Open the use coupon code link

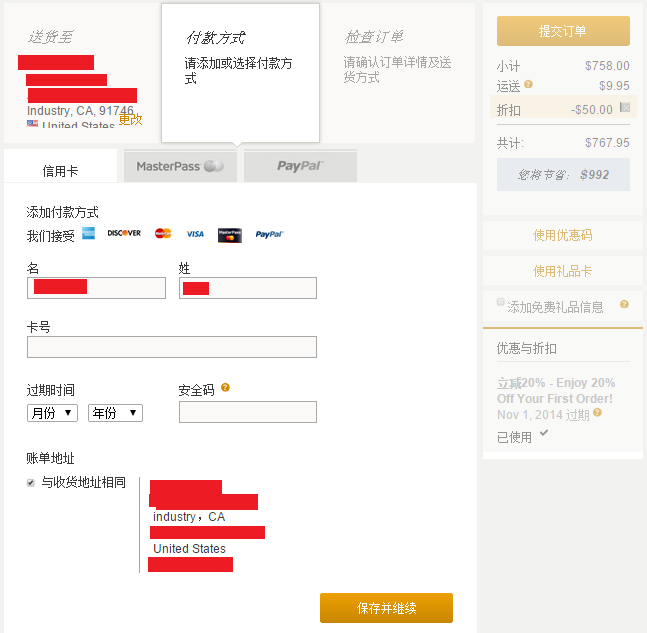[x=562, y=235]
